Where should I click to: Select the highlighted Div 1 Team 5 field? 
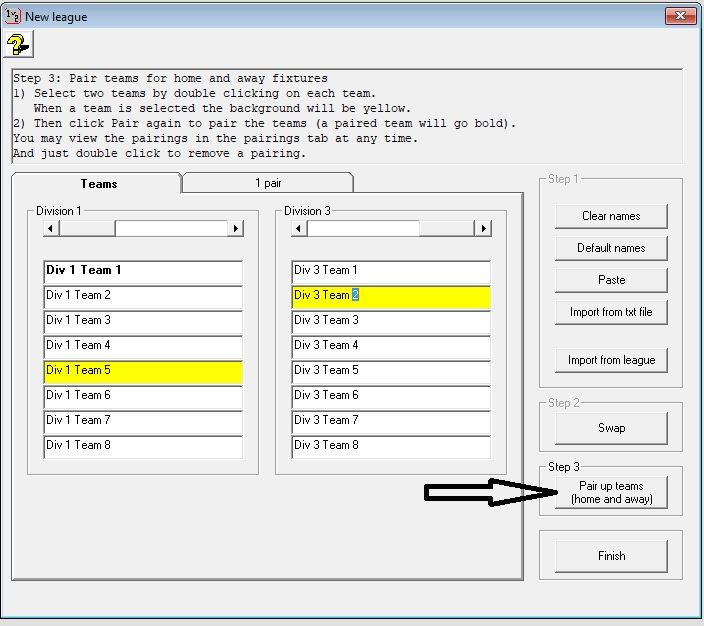[143, 371]
